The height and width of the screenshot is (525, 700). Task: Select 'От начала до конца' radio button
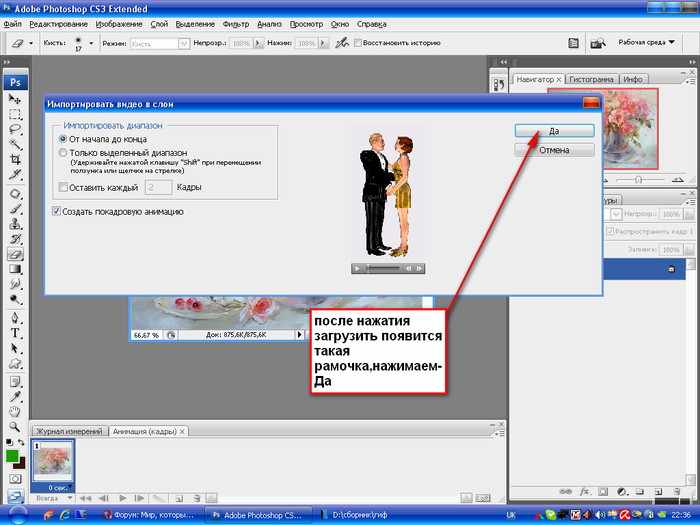63,139
